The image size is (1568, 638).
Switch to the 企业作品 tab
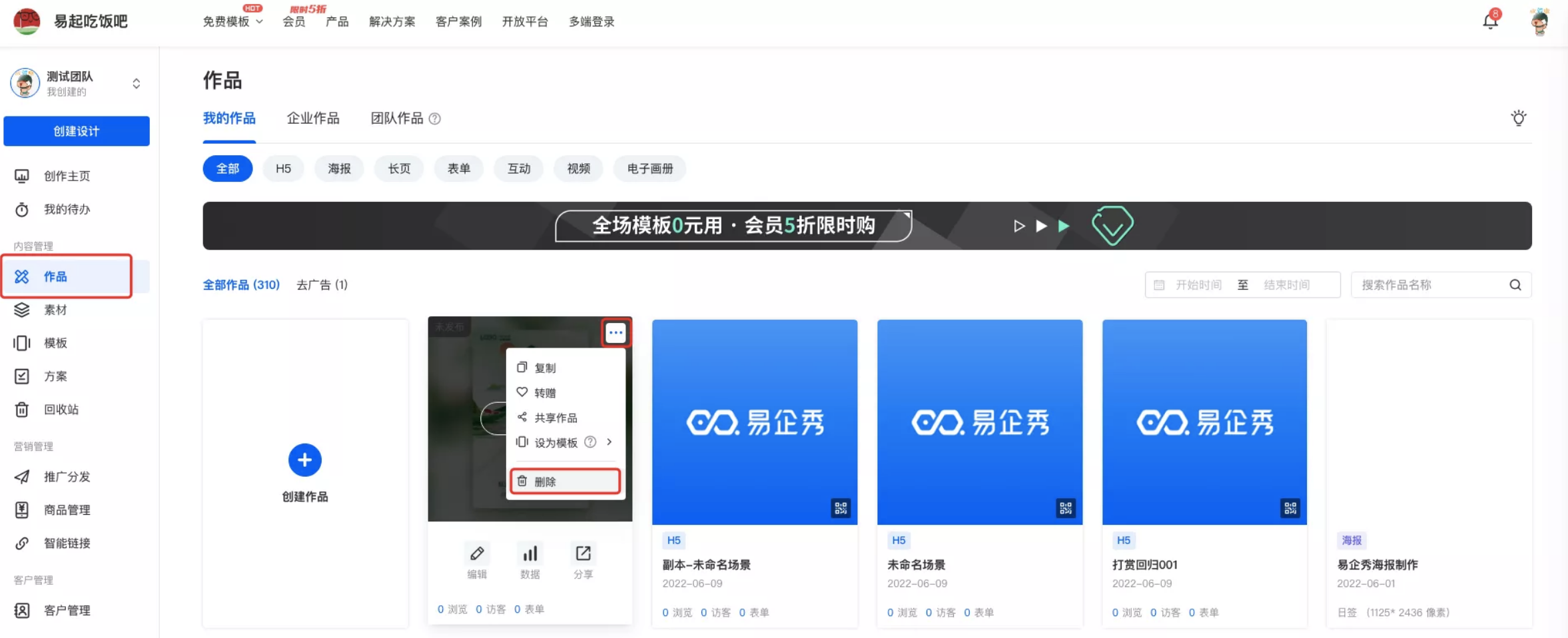[313, 119]
